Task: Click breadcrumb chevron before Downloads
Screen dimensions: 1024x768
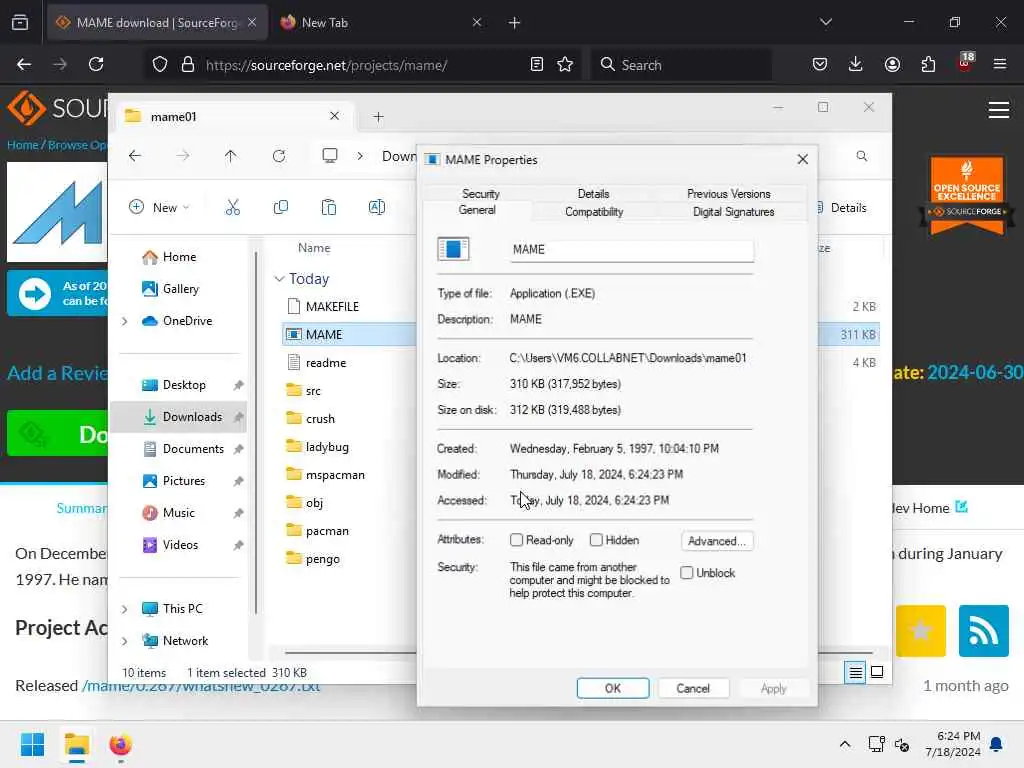Action: [x=360, y=156]
